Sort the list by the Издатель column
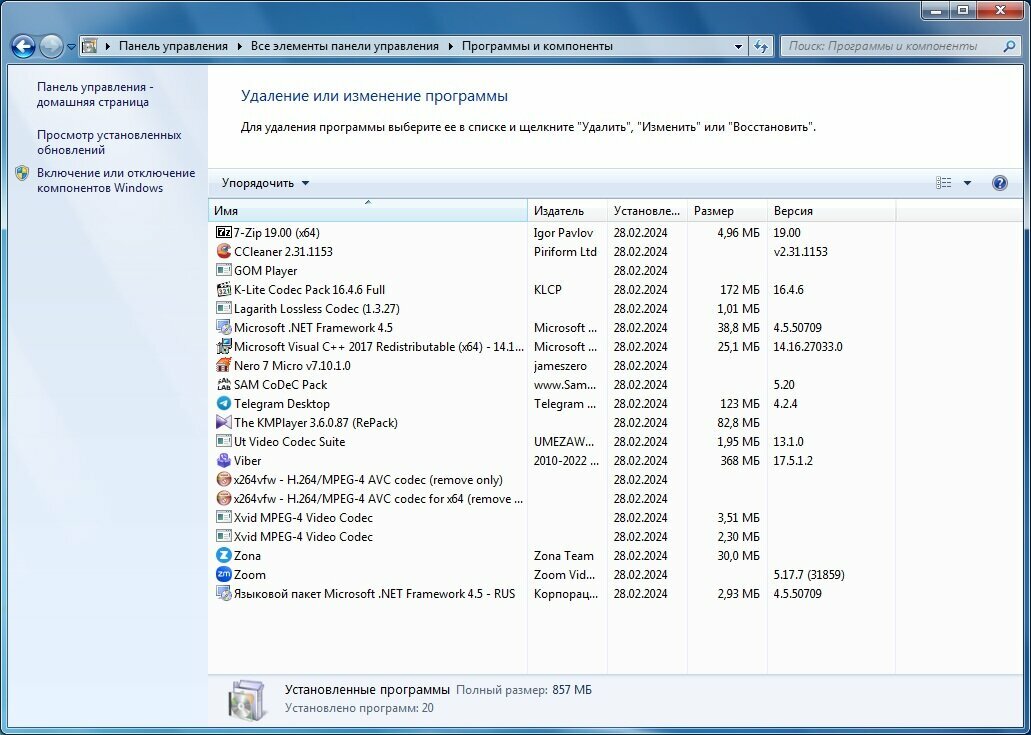 click(567, 210)
